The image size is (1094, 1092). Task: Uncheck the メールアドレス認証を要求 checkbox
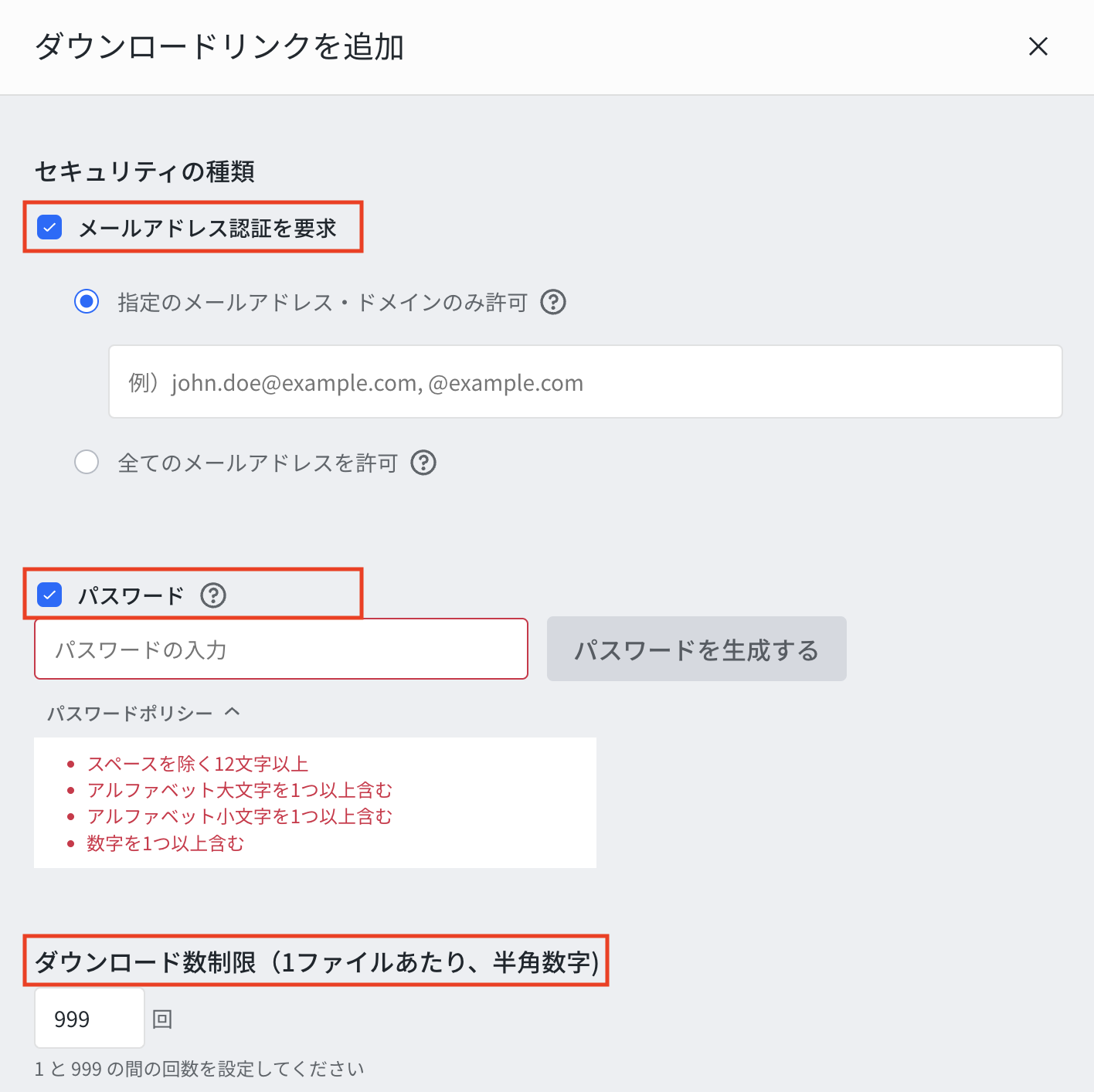point(49,227)
